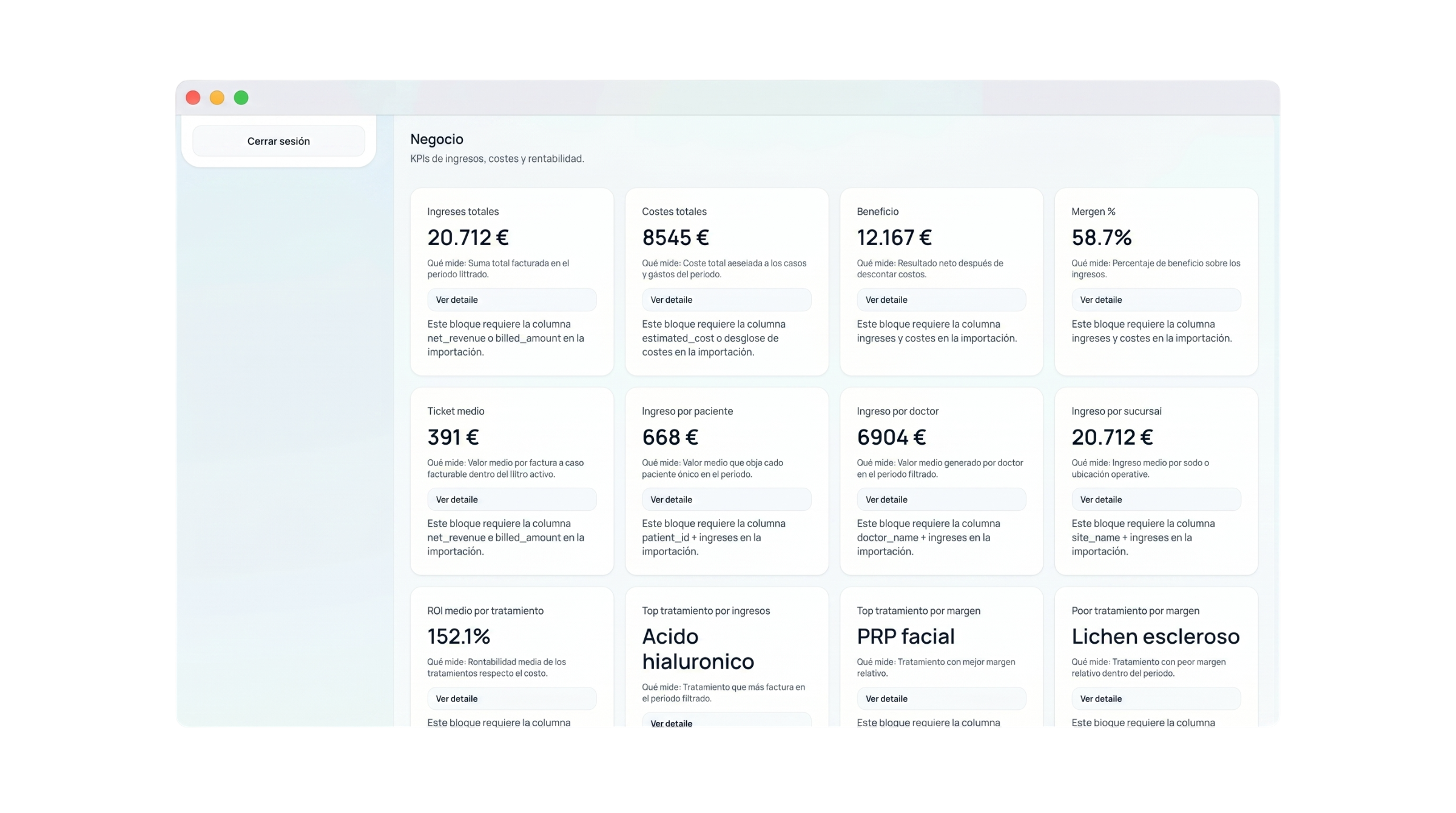Viewport: 1456px width, 813px height.
Task: Click the 391 € Ticket medio value
Action: click(x=453, y=437)
